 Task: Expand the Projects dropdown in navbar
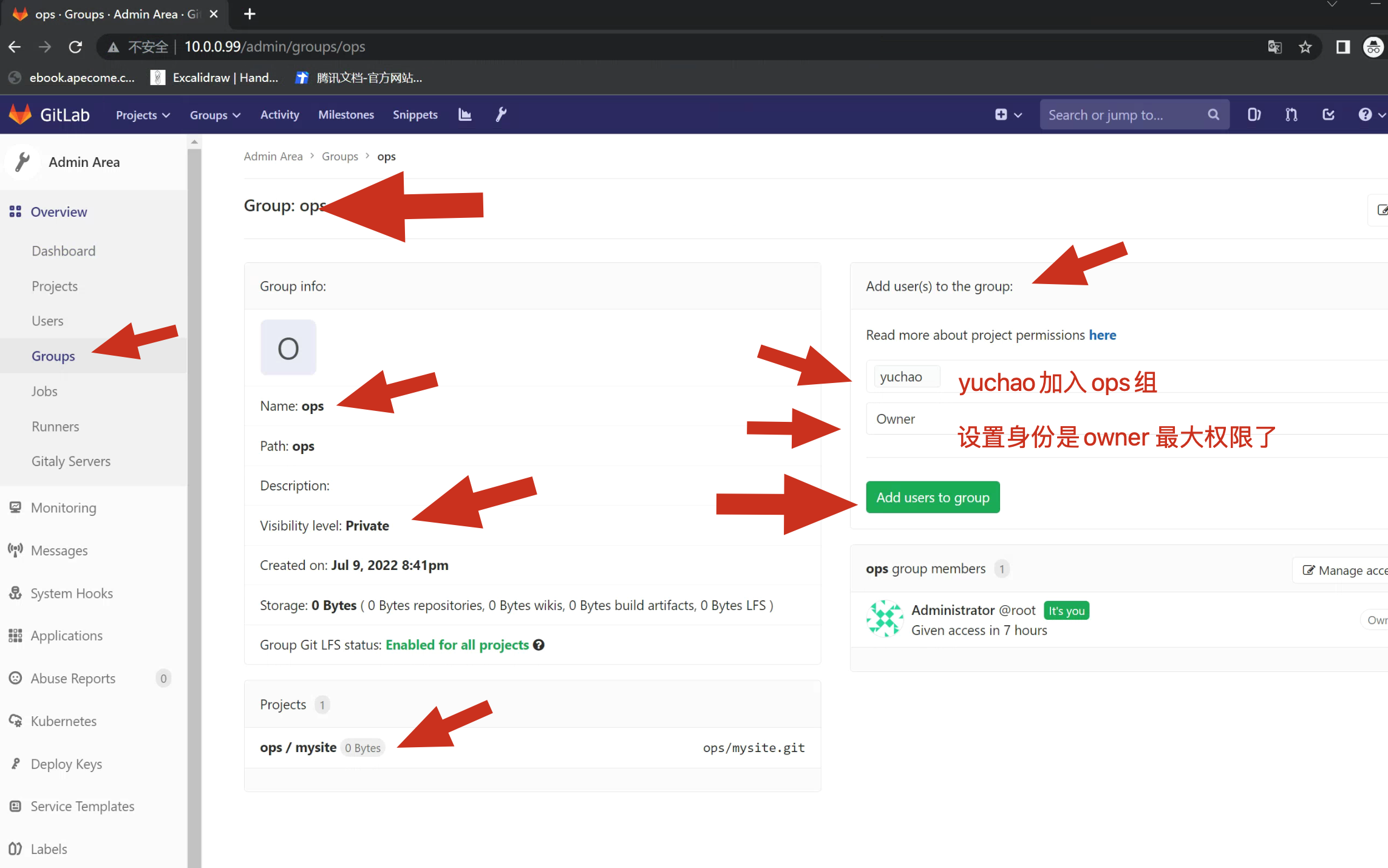(143, 115)
